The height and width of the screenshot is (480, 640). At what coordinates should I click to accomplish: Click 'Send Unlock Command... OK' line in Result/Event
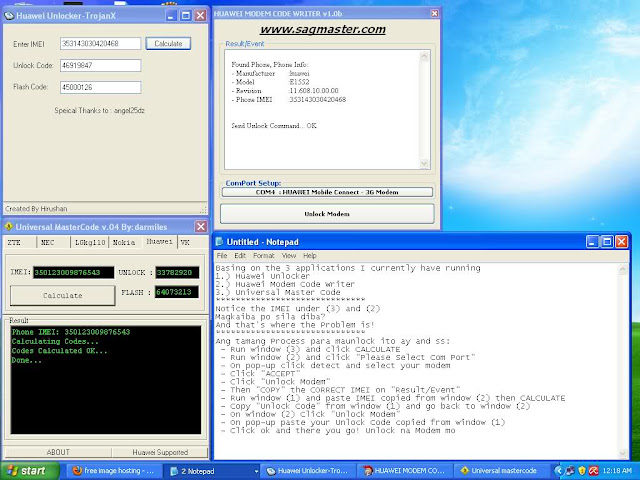point(274,126)
